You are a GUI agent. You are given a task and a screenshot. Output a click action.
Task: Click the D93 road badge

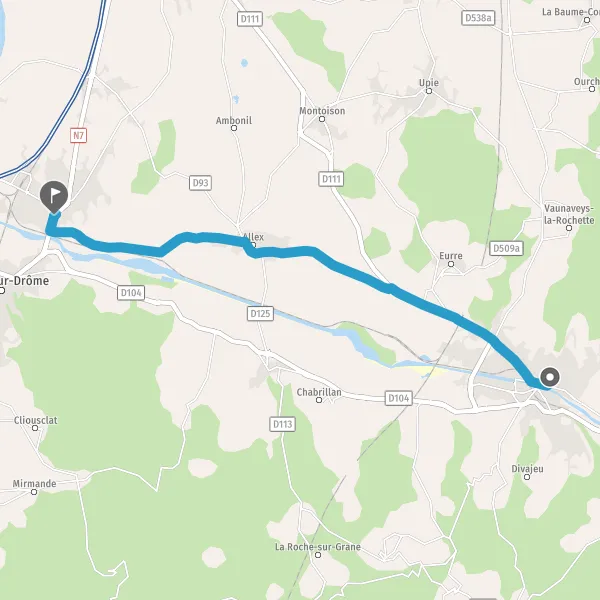click(201, 183)
